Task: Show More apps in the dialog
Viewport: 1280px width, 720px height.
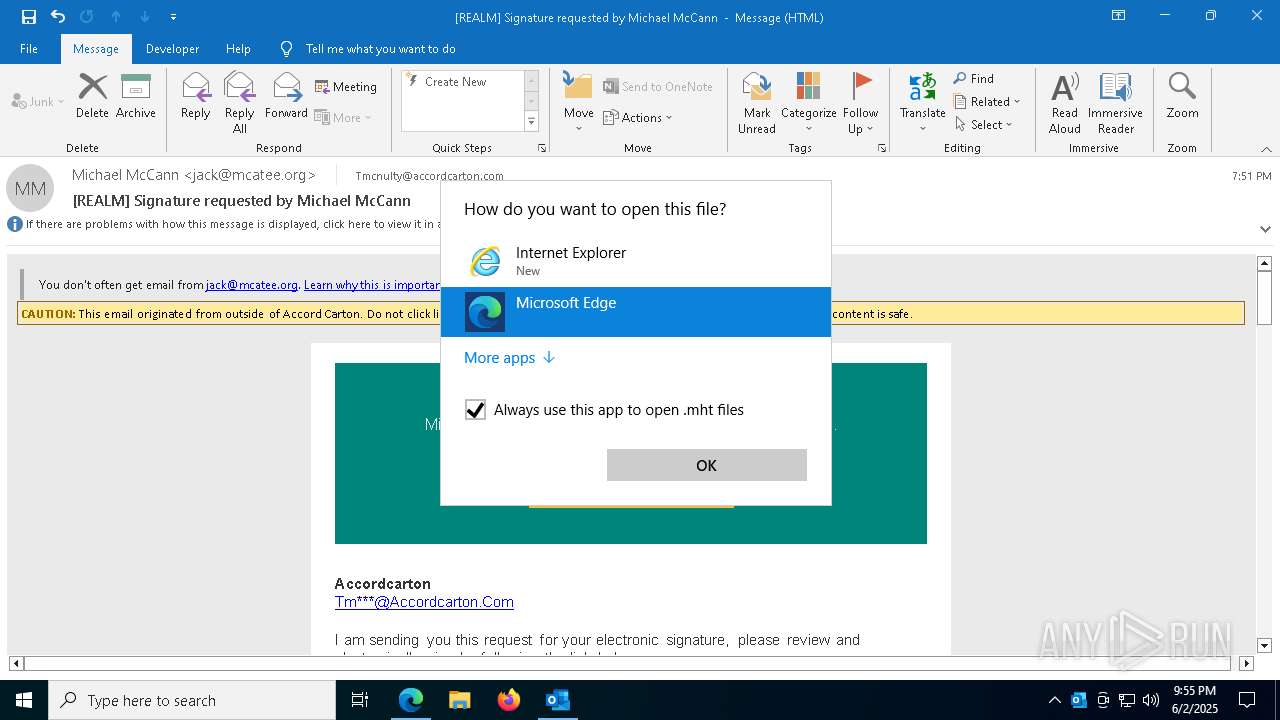Action: tap(509, 358)
